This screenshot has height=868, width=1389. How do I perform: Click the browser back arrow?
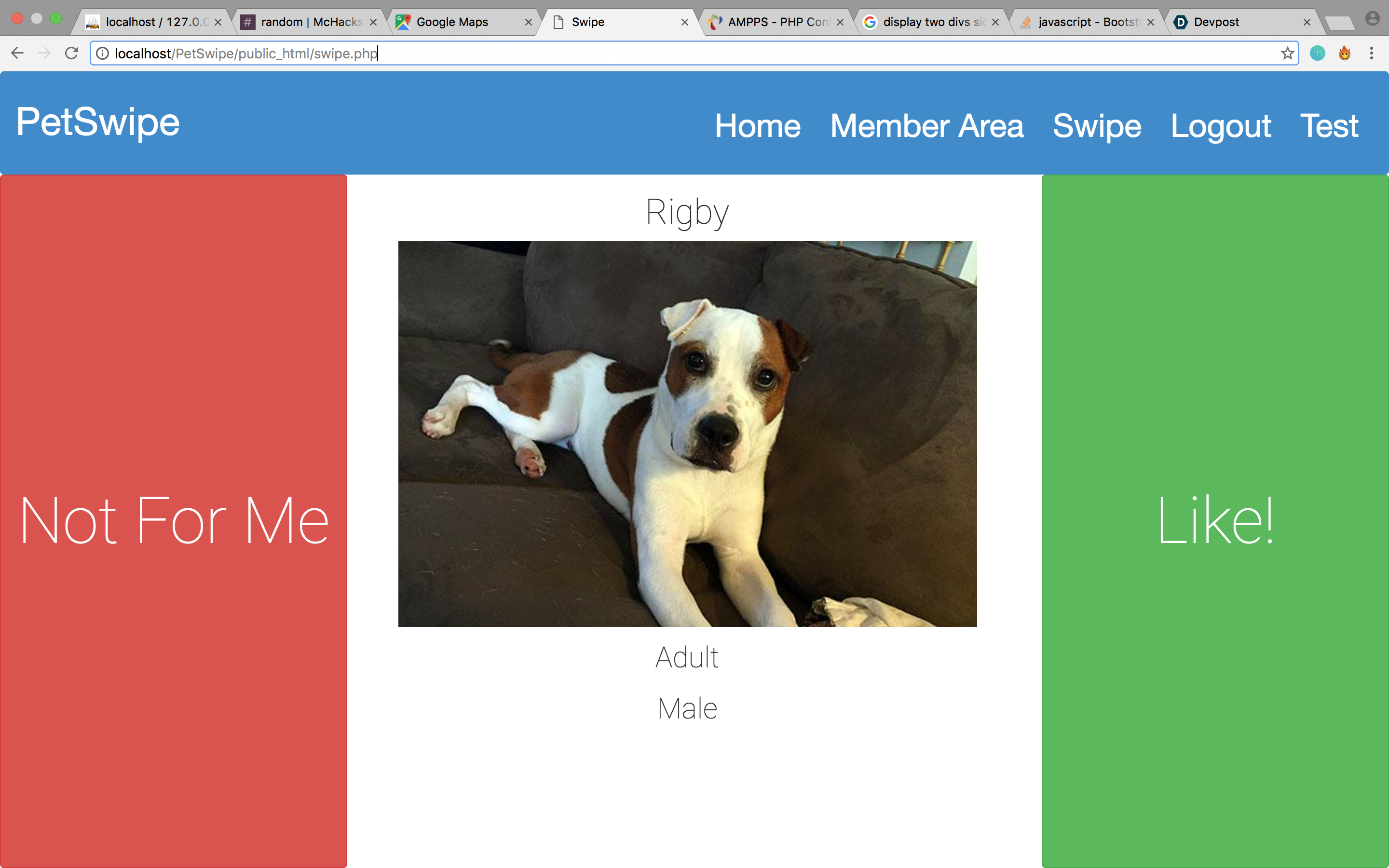[17, 54]
